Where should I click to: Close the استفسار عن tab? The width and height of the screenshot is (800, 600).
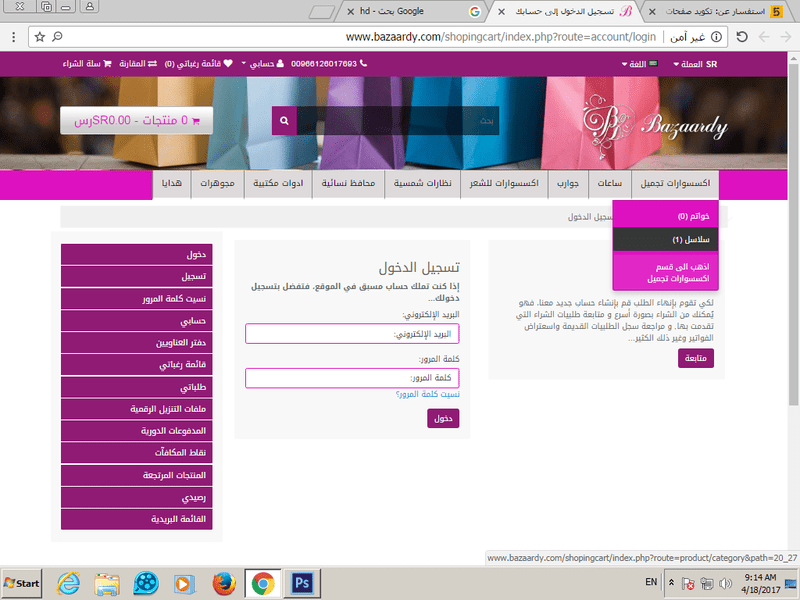pyautogui.click(x=652, y=11)
